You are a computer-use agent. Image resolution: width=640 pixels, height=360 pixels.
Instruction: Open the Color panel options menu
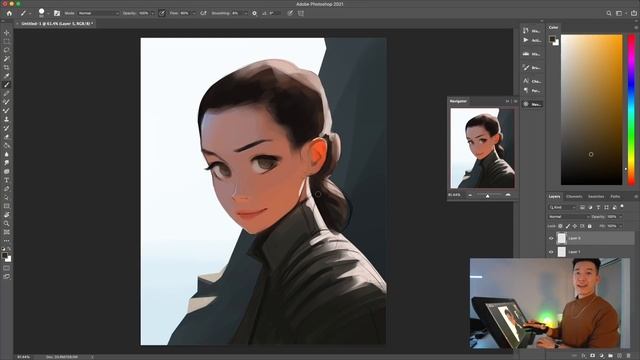pyautogui.click(x=636, y=27)
